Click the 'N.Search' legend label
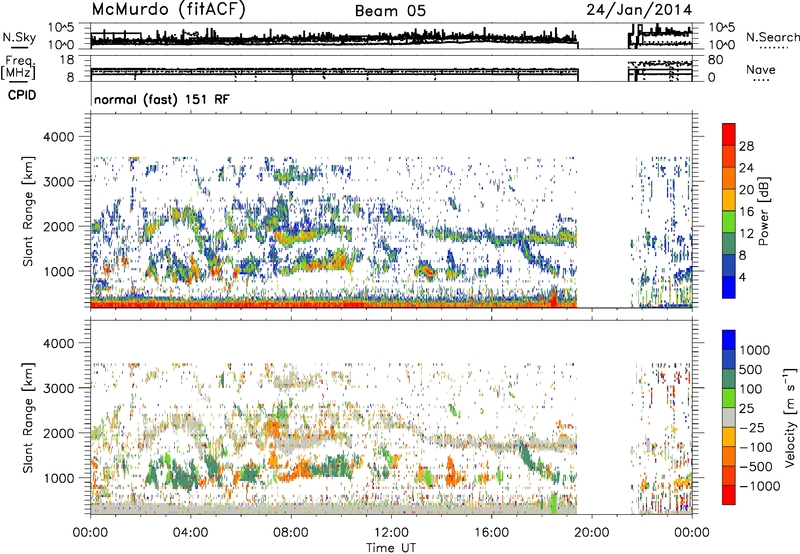The width and height of the screenshot is (800, 554). click(x=772, y=37)
